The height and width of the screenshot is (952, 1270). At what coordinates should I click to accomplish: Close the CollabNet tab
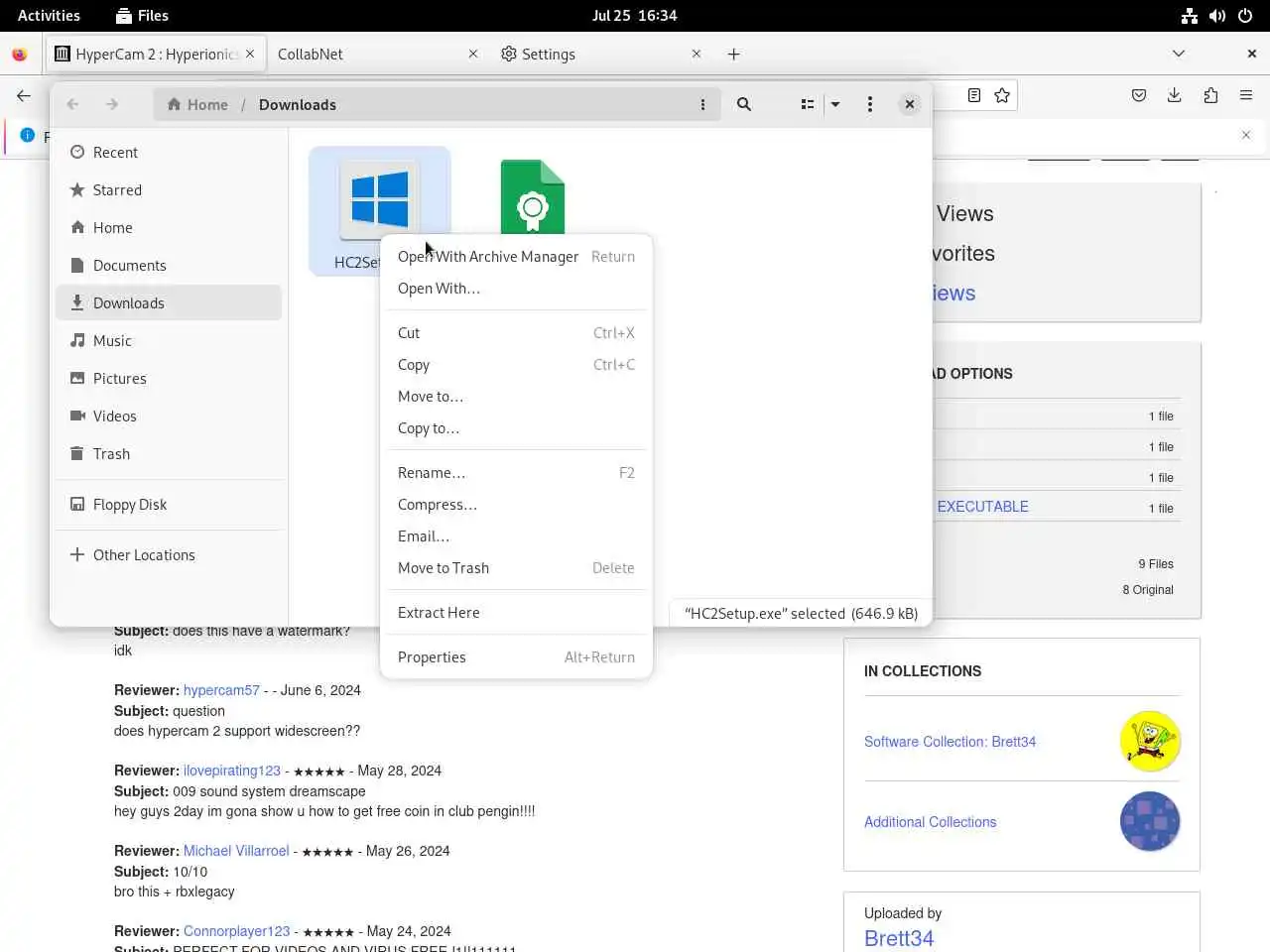pos(473,54)
